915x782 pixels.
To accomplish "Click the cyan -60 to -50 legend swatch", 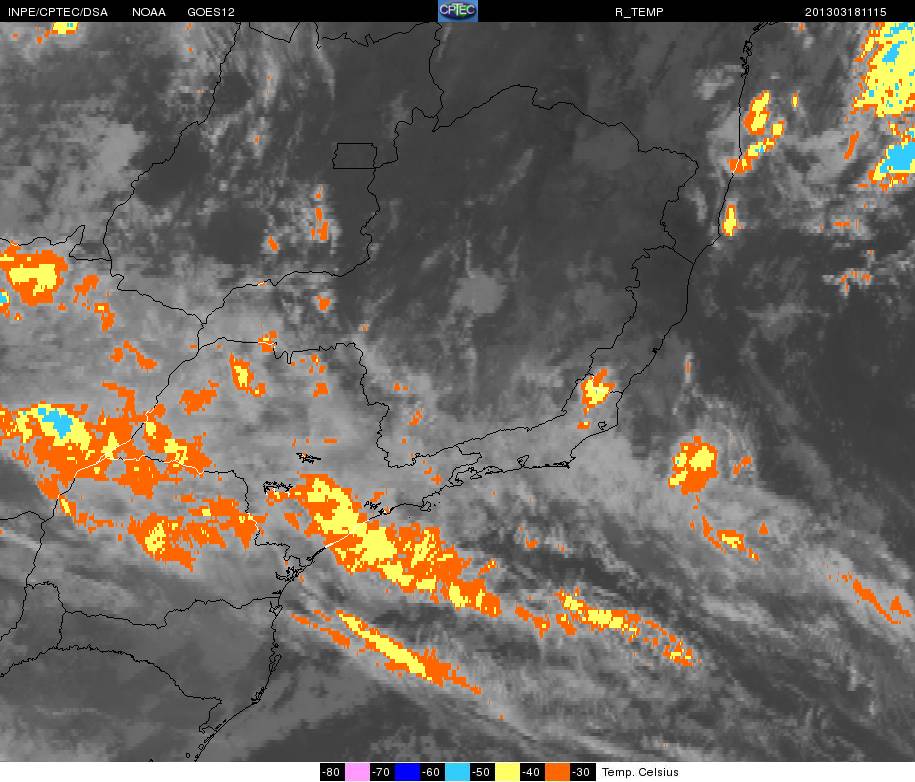I will (x=458, y=772).
